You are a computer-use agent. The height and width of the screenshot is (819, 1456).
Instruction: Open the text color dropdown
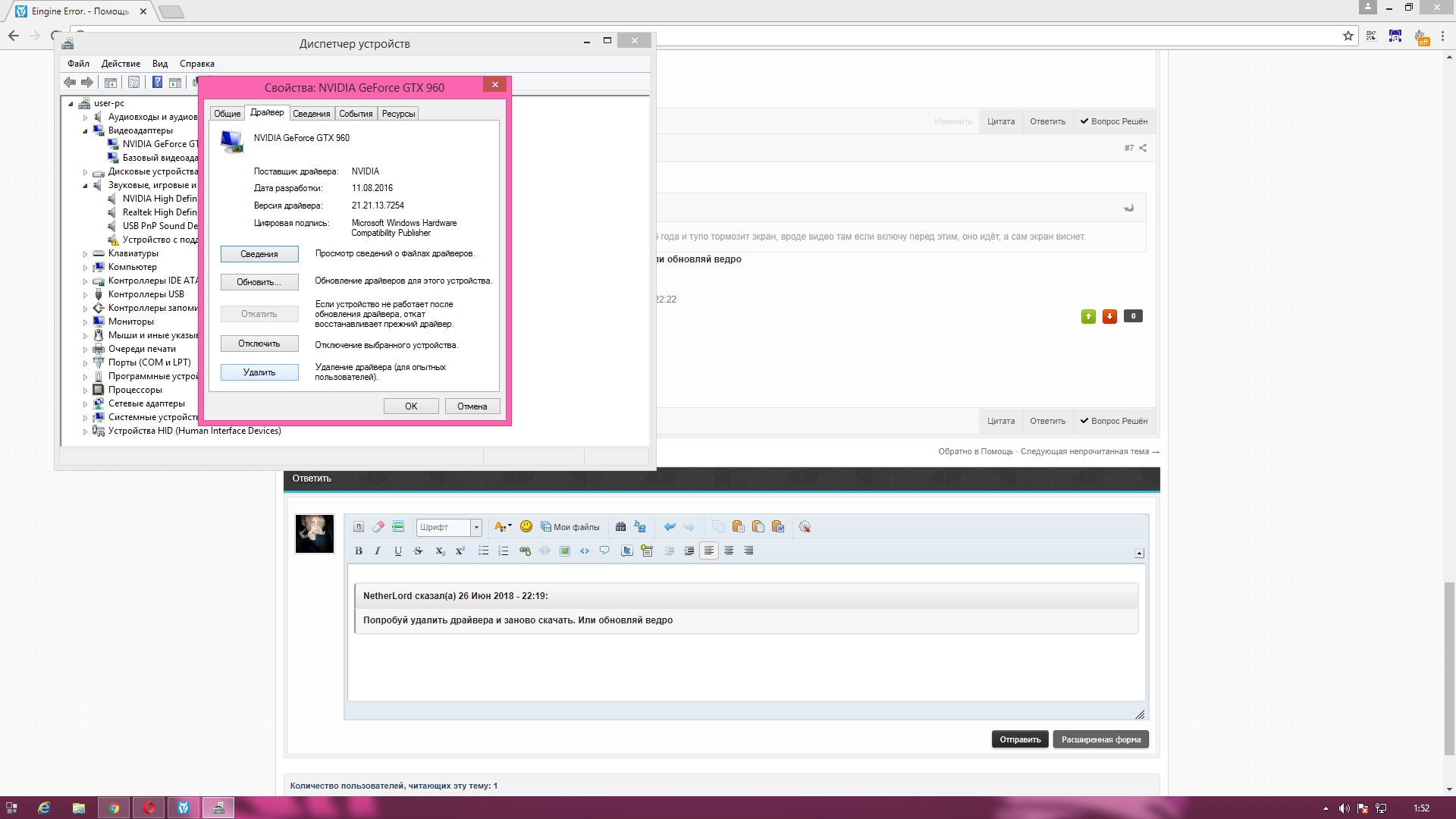click(x=503, y=527)
